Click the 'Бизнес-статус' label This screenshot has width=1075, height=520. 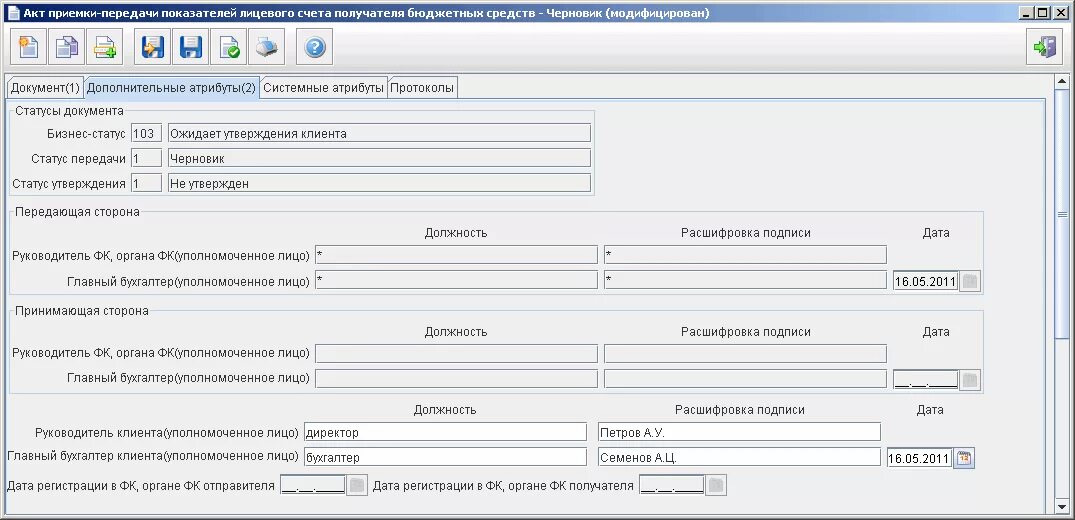[x=86, y=134]
